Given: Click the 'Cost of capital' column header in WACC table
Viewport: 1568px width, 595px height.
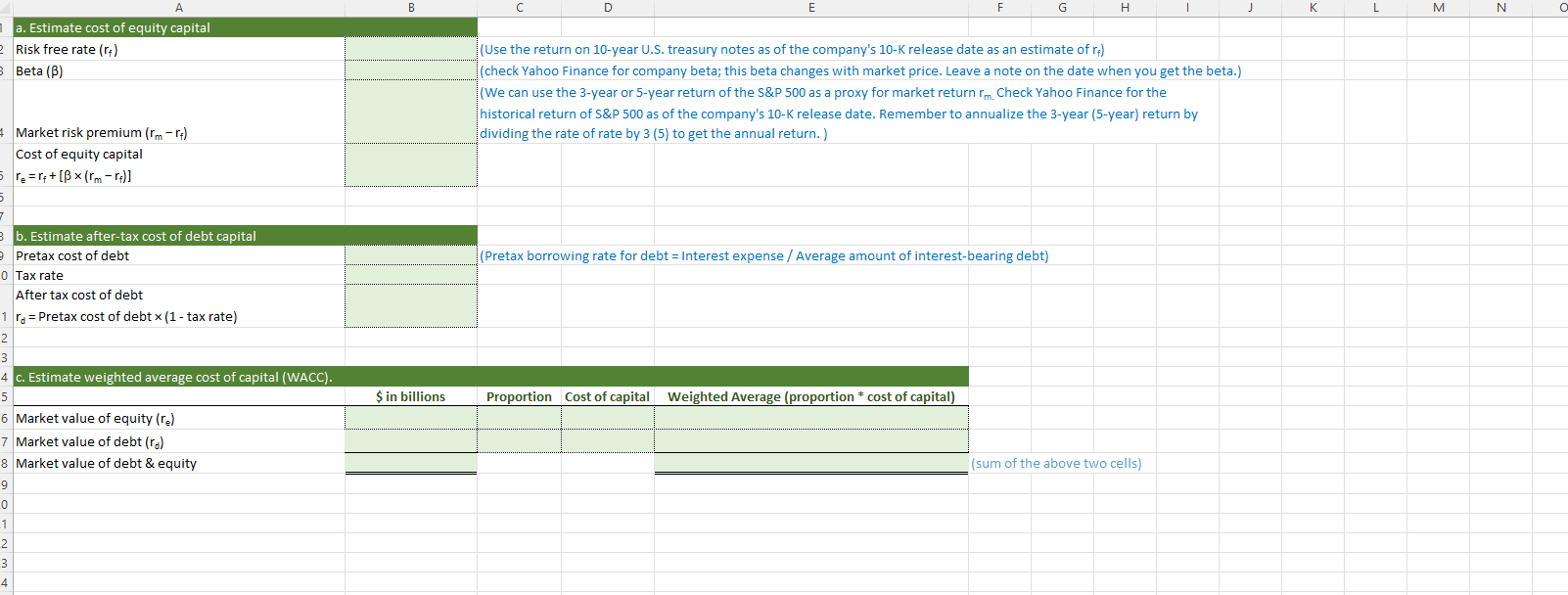Looking at the screenshot, I should point(607,396).
